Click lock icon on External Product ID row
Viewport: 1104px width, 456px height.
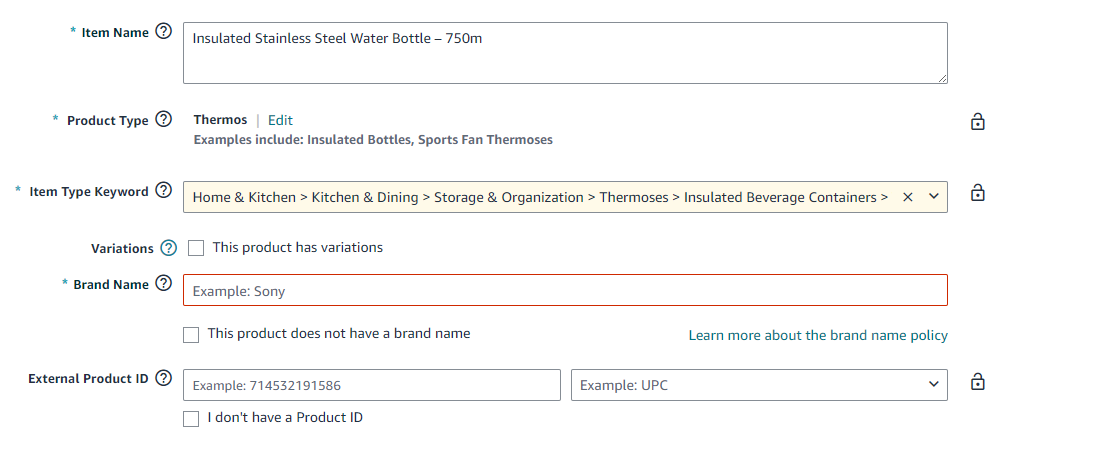978,382
